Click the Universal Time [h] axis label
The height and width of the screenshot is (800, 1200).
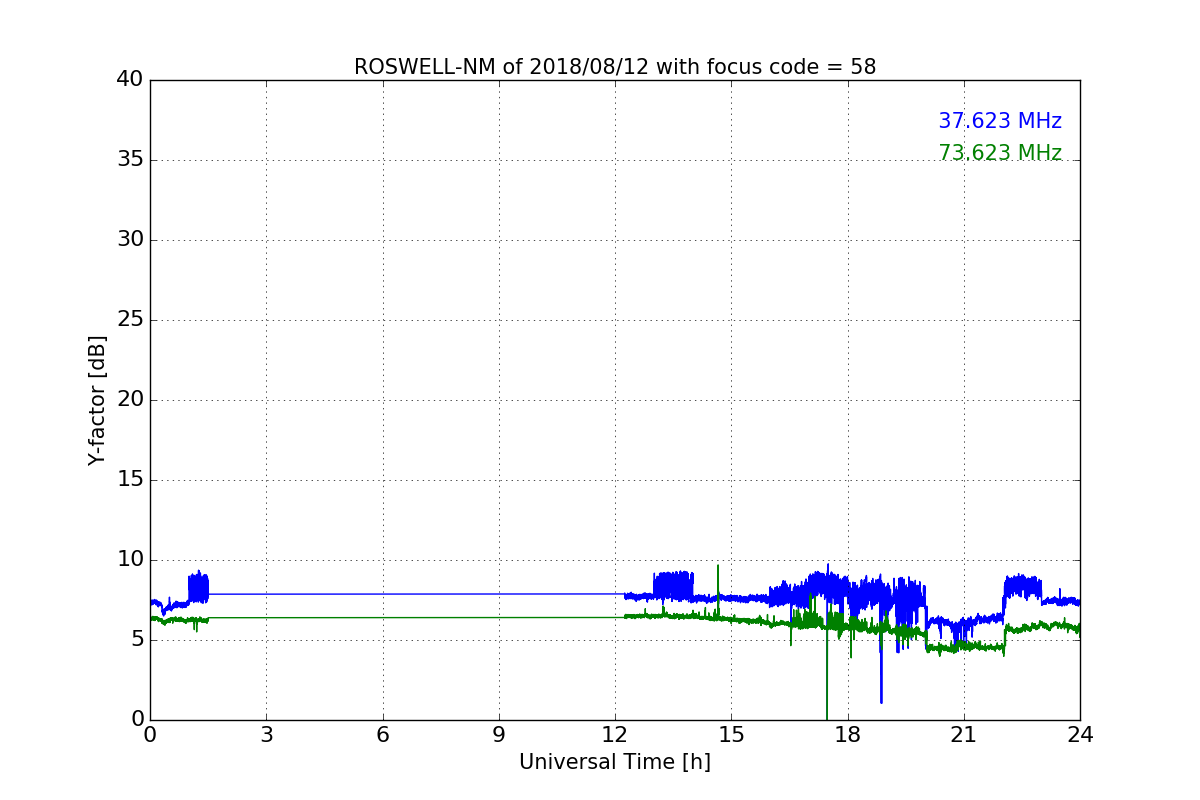(x=615, y=762)
